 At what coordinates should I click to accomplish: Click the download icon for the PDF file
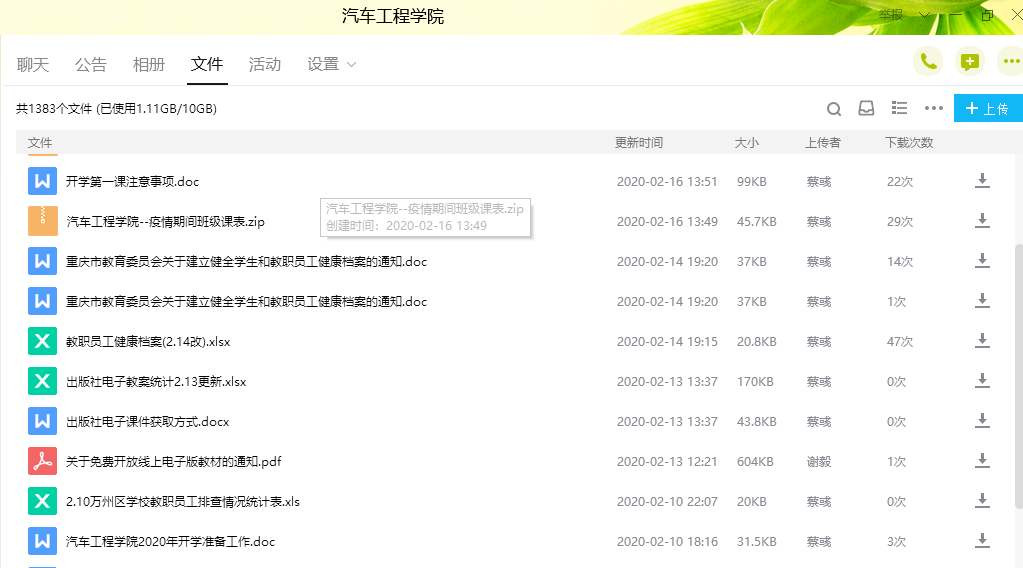click(x=982, y=461)
